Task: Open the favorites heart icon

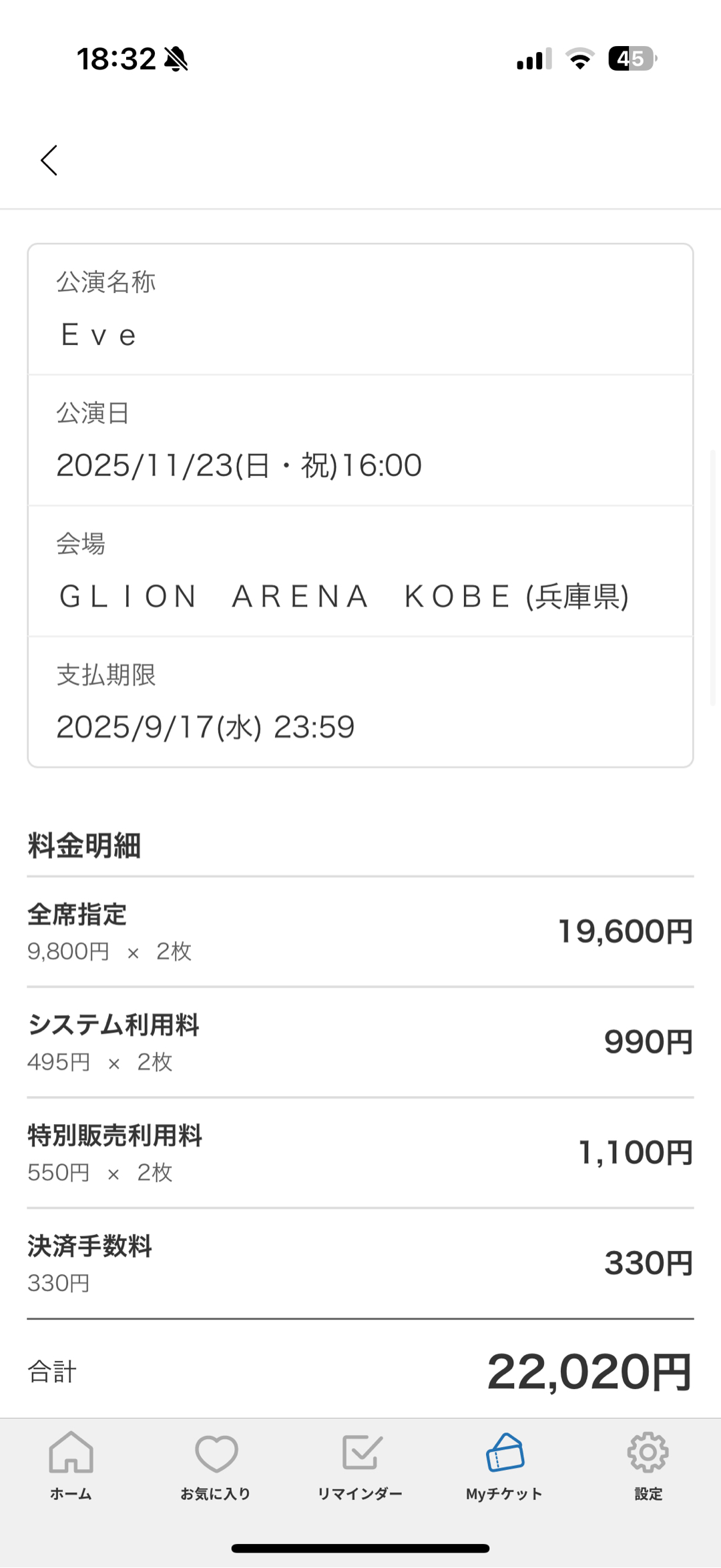Action: [x=216, y=1453]
